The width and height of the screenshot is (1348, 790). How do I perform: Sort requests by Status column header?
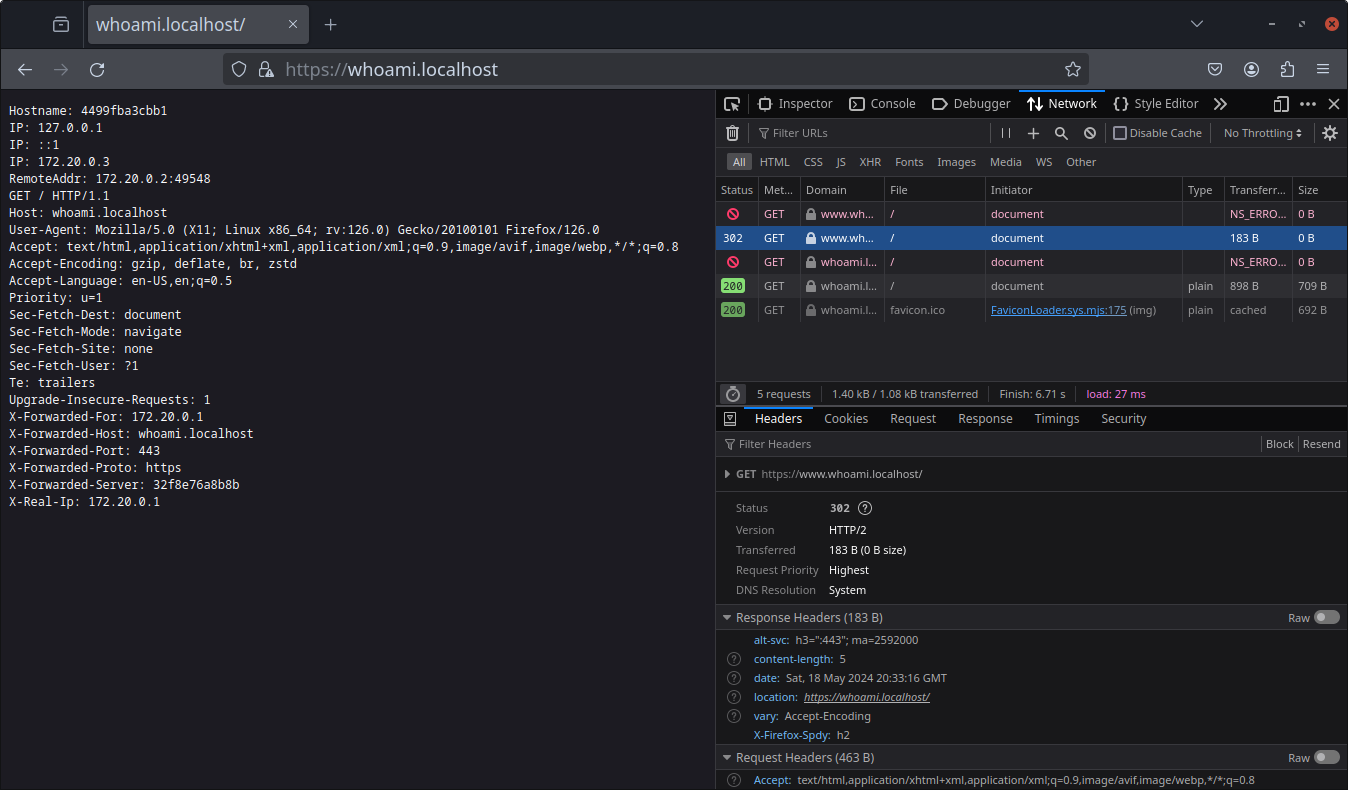tap(737, 190)
